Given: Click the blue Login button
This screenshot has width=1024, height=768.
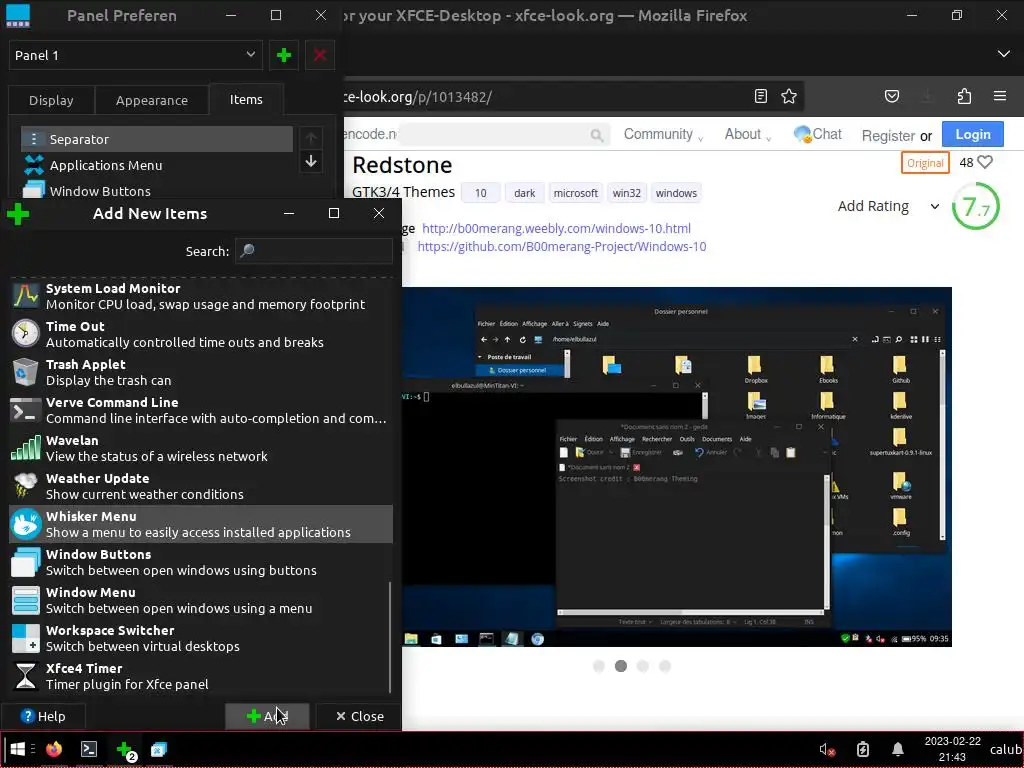Looking at the screenshot, I should (973, 135).
